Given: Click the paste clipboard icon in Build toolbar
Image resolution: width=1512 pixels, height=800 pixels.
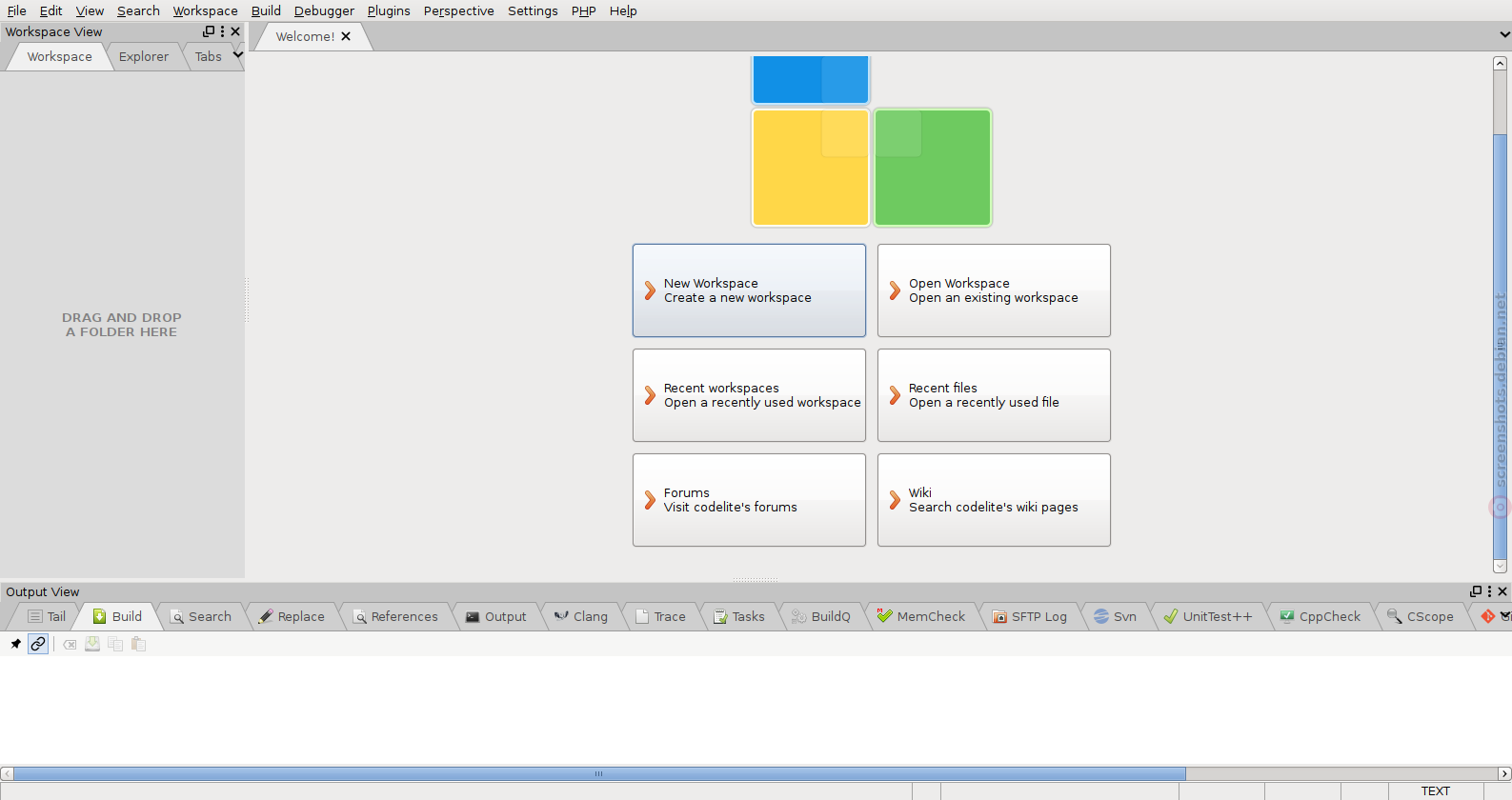Looking at the screenshot, I should [x=138, y=644].
